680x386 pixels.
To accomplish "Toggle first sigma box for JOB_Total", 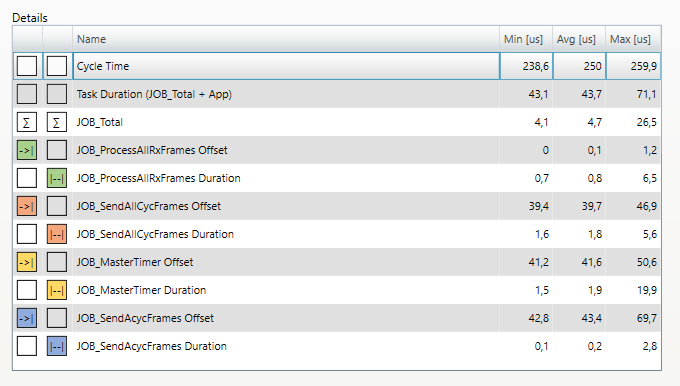I will click(x=27, y=122).
